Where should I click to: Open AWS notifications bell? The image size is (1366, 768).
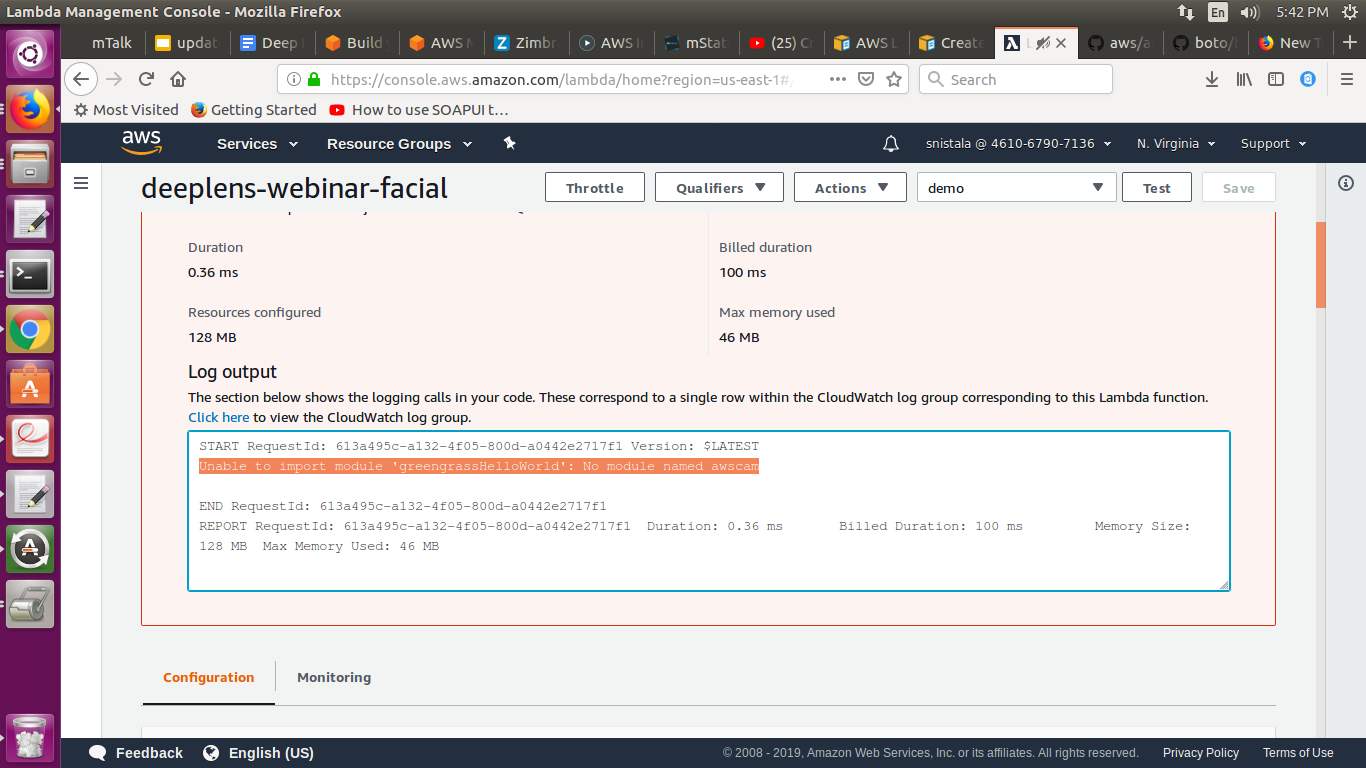pos(891,144)
